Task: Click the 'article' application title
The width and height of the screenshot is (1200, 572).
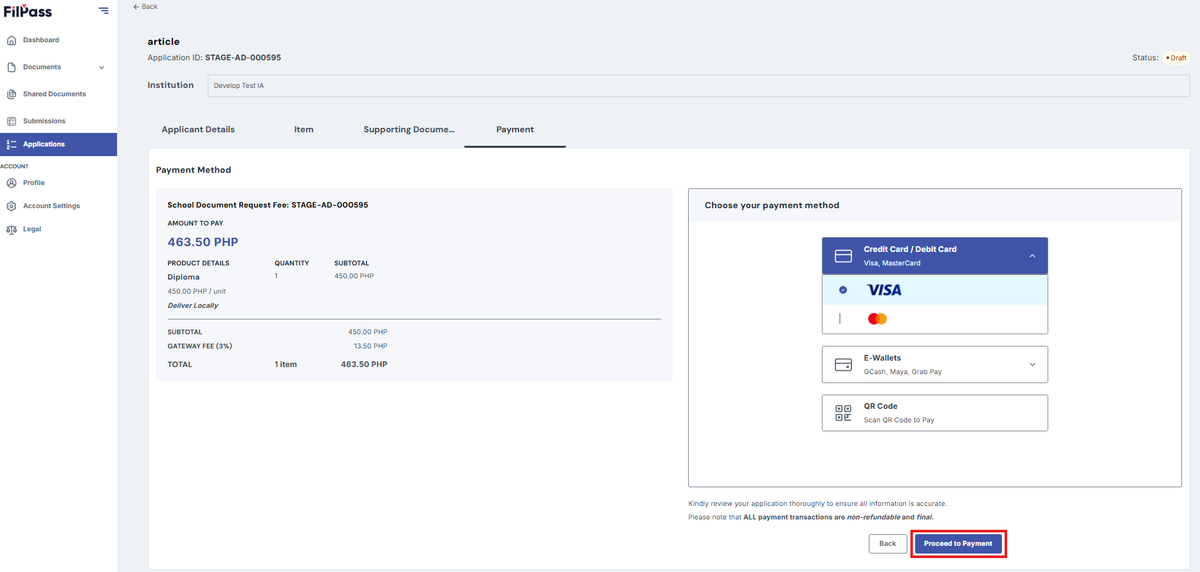Action: pos(163,41)
